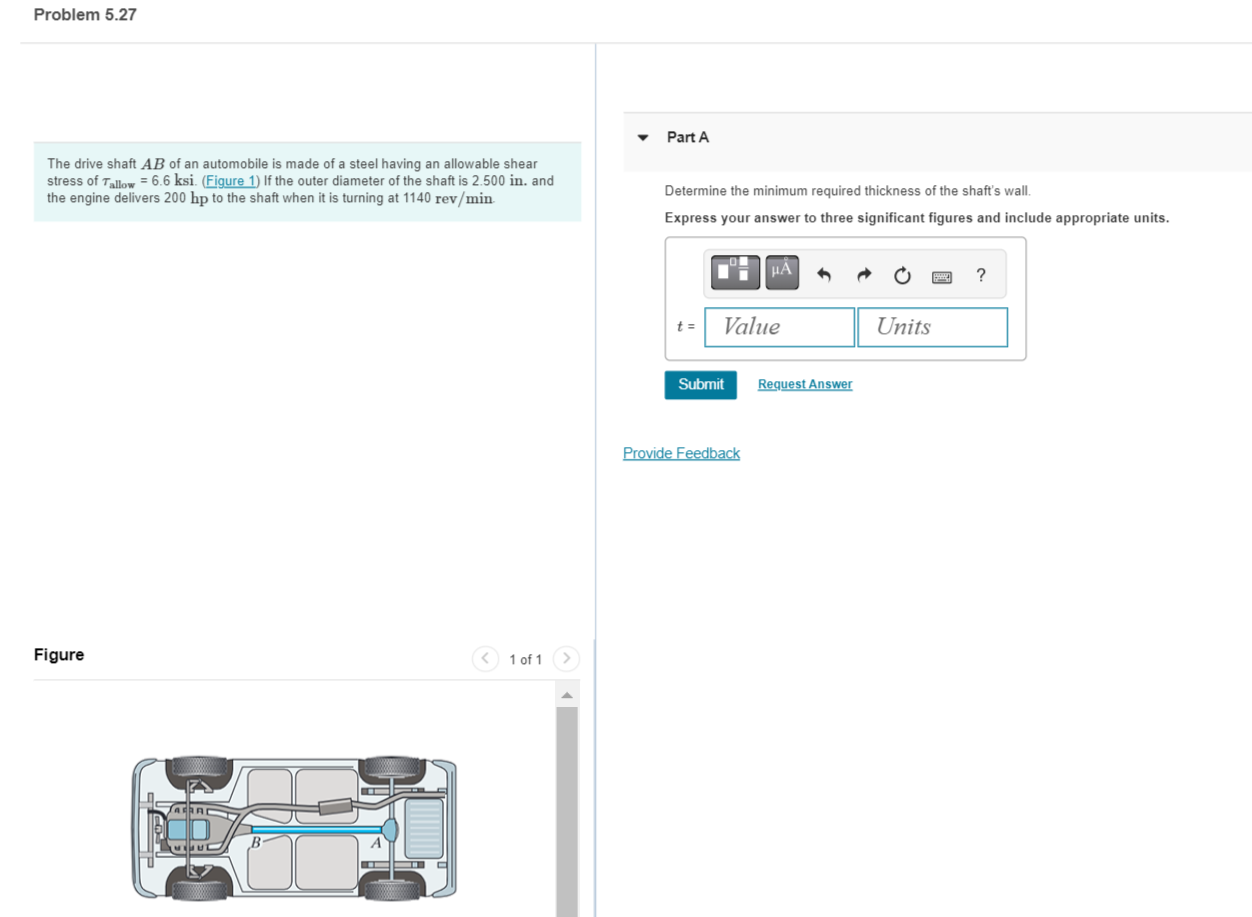Open the Figure 1 link in problem text
Image resolution: width=1252 pixels, height=917 pixels.
[231, 181]
